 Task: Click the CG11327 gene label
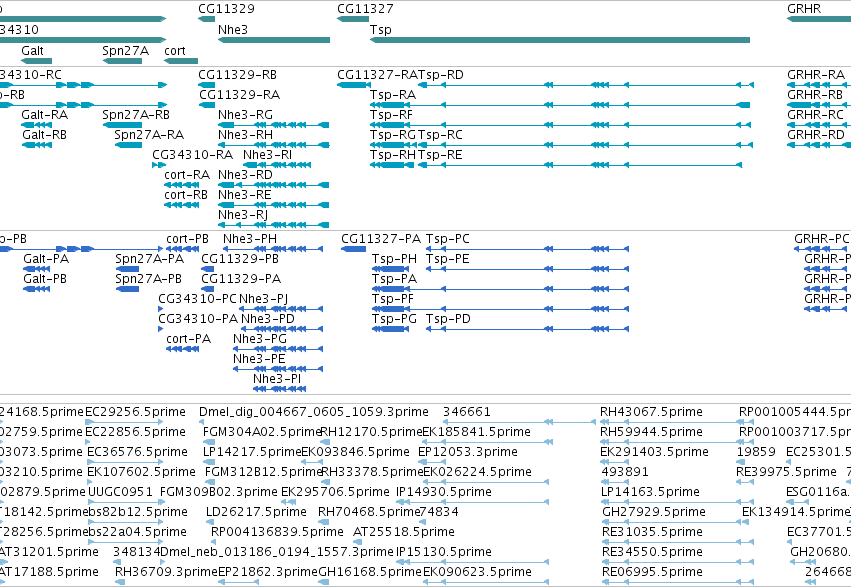tap(365, 9)
